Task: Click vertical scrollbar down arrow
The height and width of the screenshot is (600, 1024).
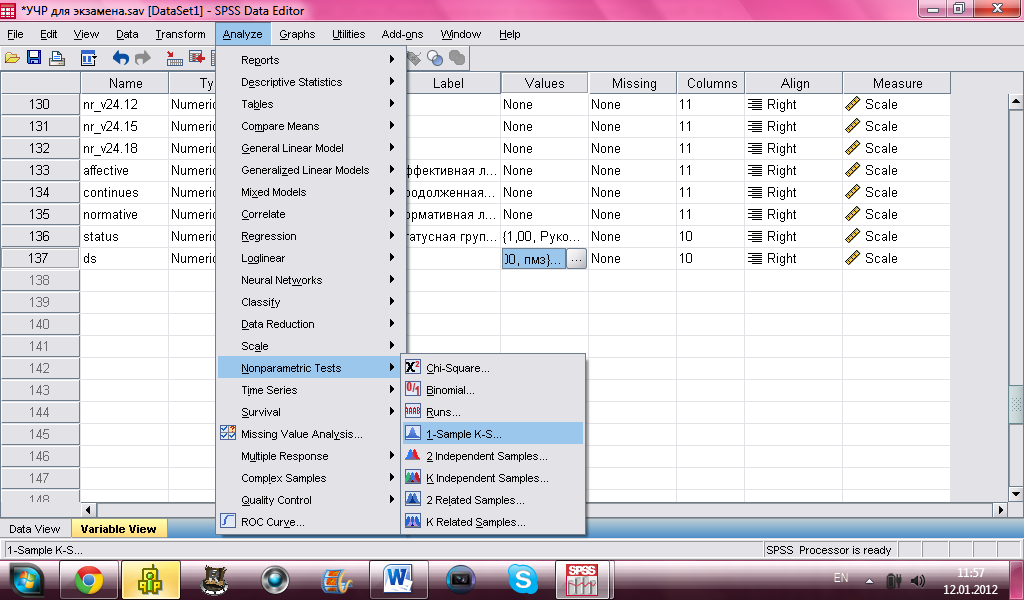Action: [x=1016, y=494]
